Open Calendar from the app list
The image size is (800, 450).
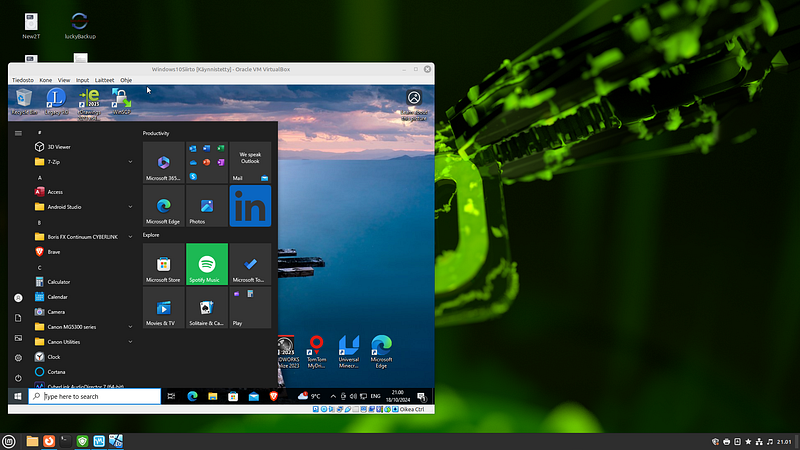pos(83,297)
